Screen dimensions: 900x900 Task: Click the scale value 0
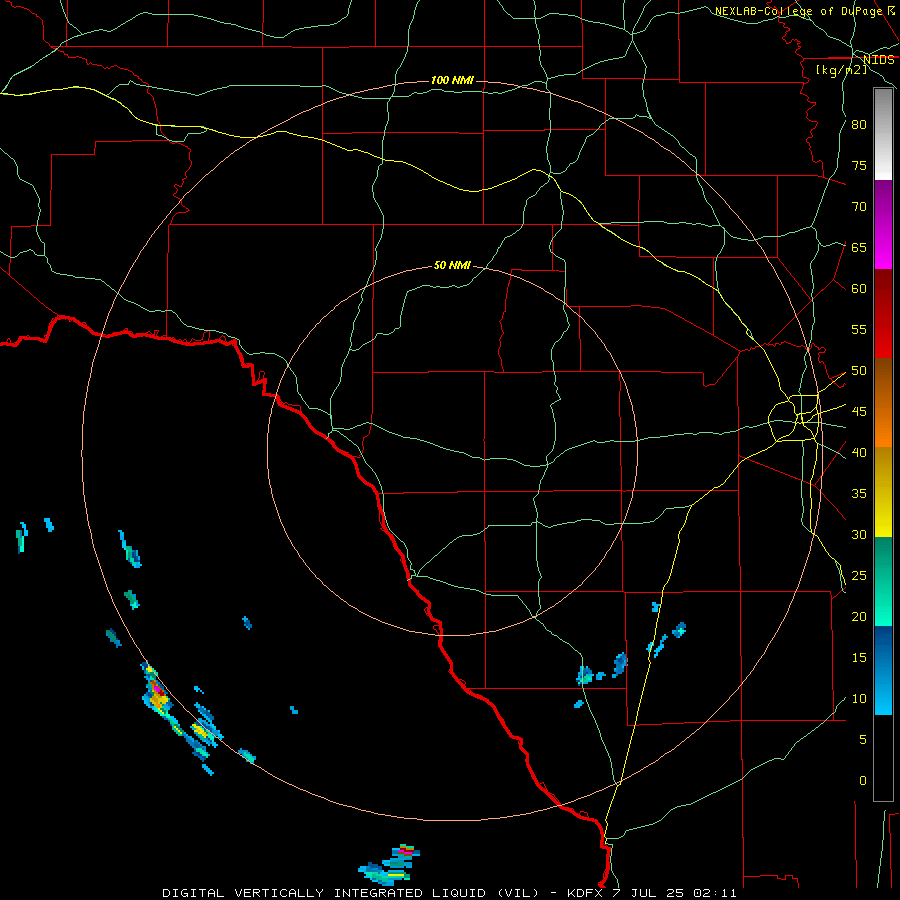click(x=863, y=781)
